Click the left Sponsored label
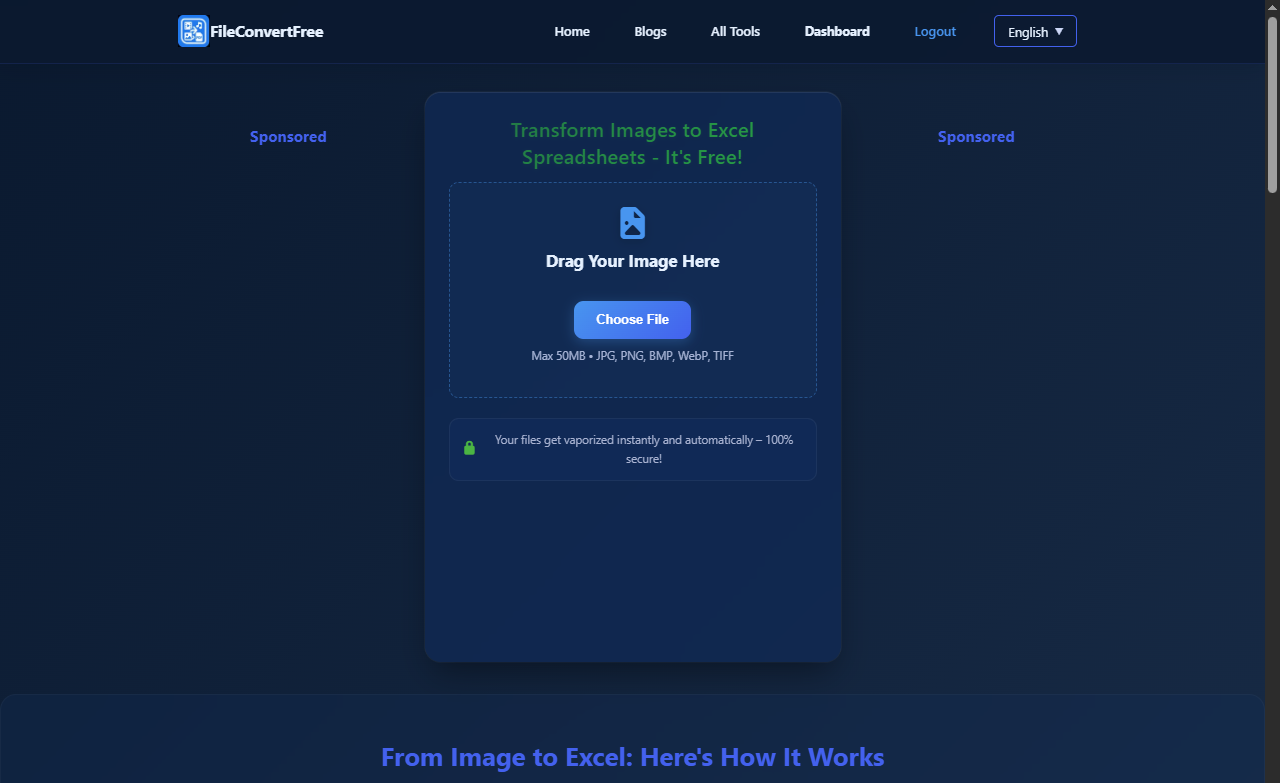This screenshot has width=1280, height=783. (288, 136)
